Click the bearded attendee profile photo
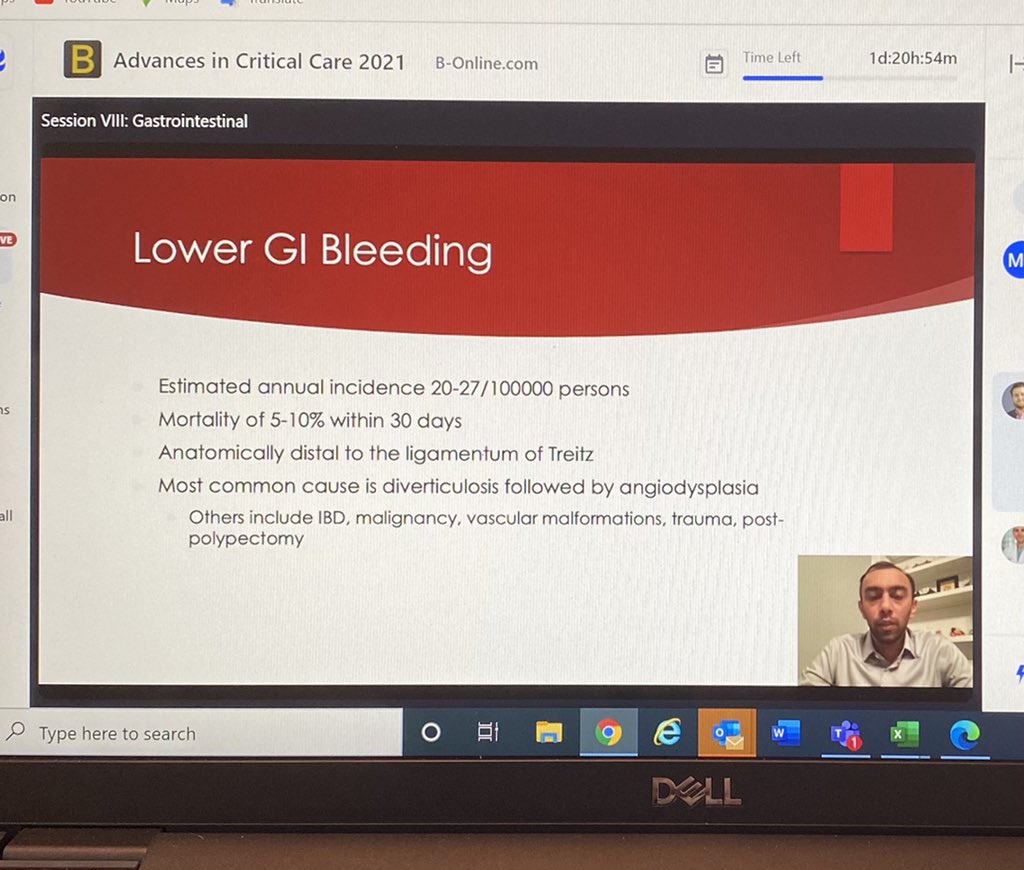The image size is (1024, 870). tap(1013, 400)
